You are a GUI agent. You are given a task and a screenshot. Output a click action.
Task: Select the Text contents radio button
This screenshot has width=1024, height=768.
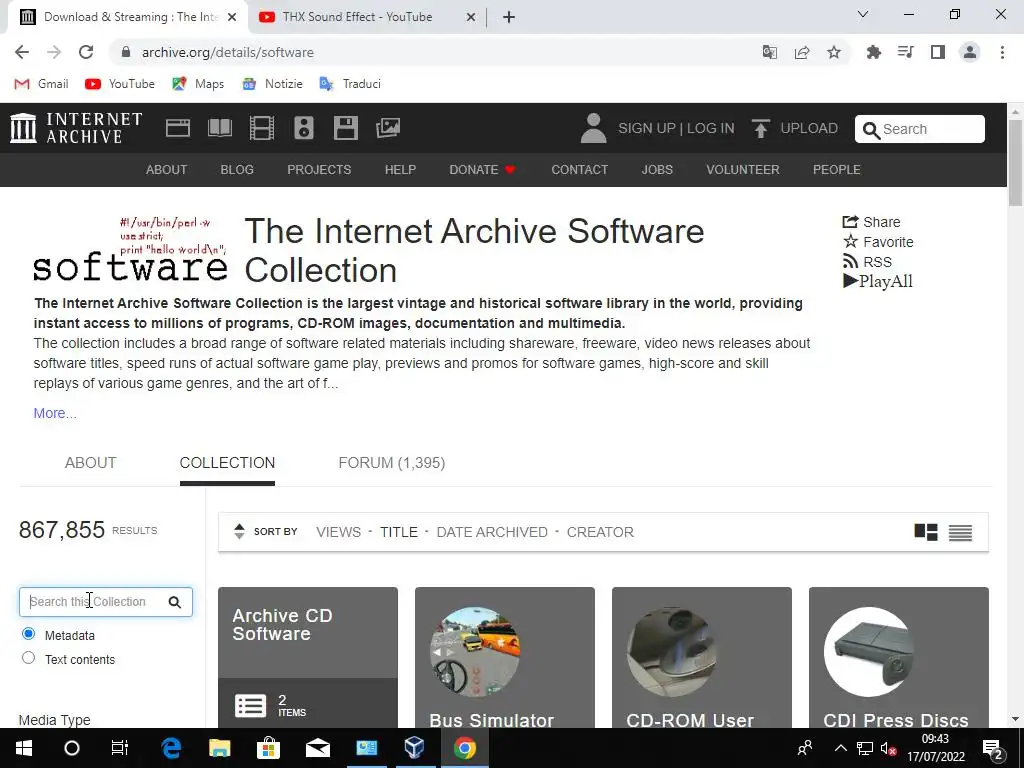click(x=28, y=658)
